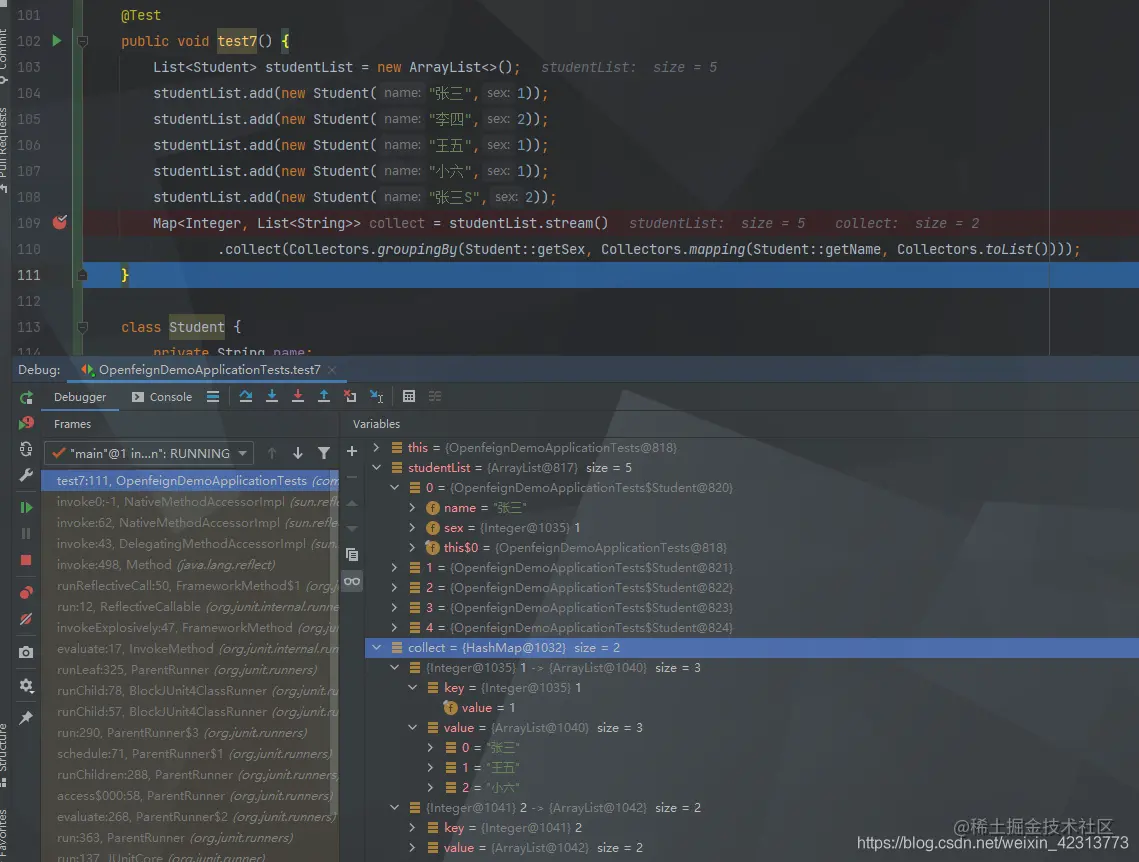Click Step Over in debugger toolbar
The width and height of the screenshot is (1139, 862).
coord(246,397)
